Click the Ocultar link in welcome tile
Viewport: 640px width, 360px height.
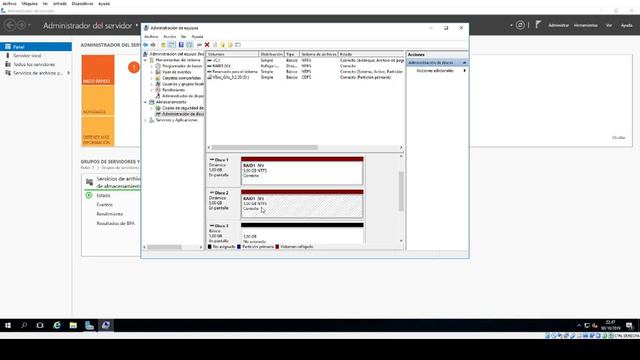pyautogui.click(x=618, y=138)
